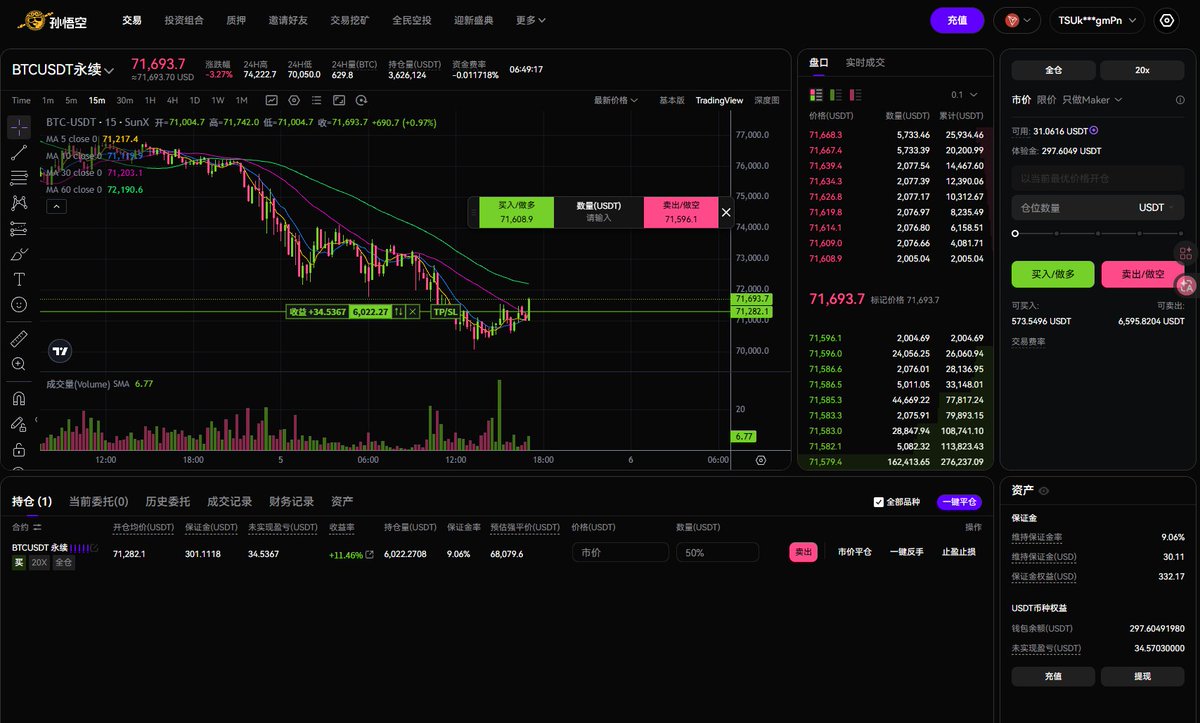1200x723 pixels.
Task: Open chart bottom-right gear settings
Action: pos(761,460)
